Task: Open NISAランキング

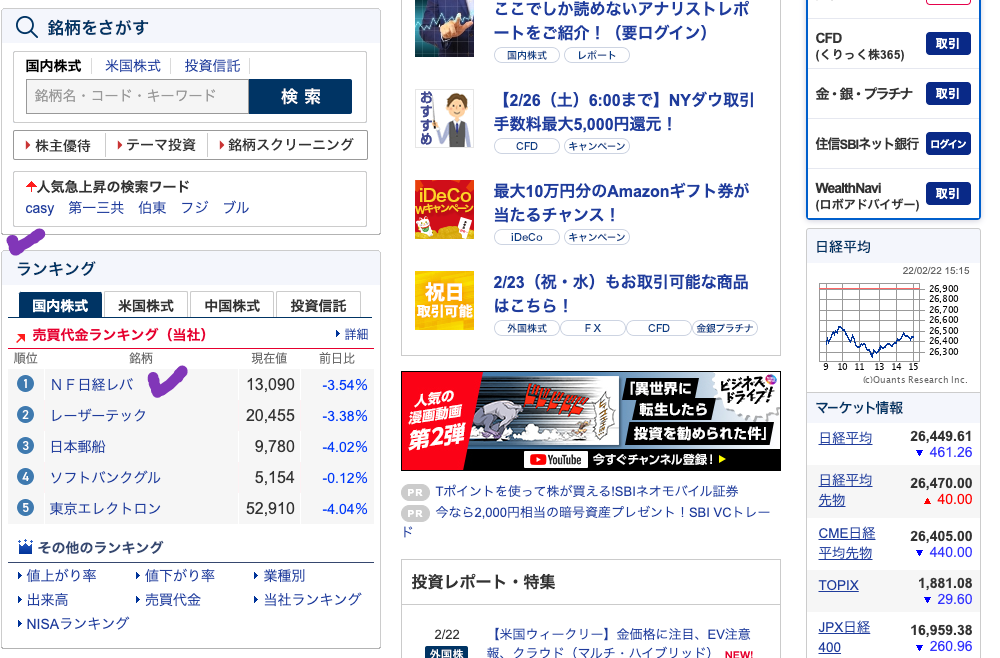Action: [x=77, y=624]
